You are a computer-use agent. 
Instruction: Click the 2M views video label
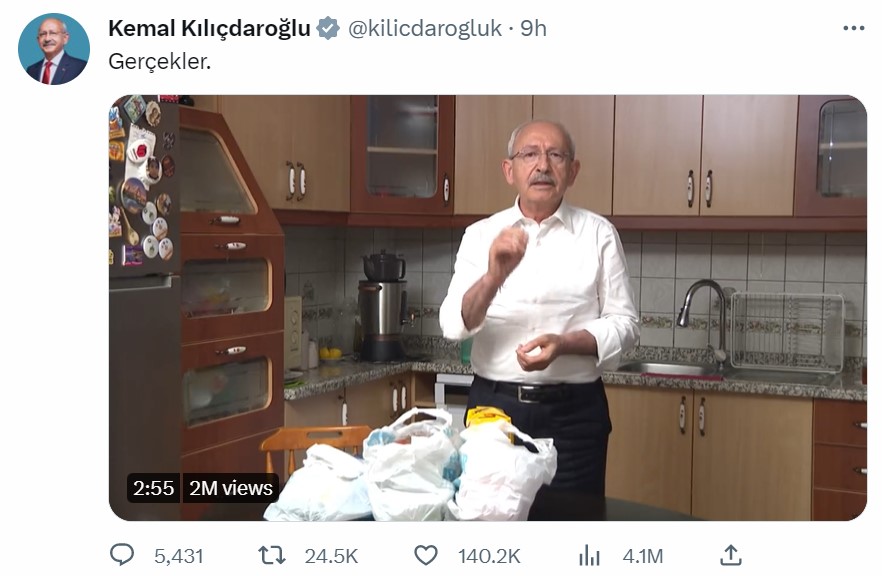231,488
